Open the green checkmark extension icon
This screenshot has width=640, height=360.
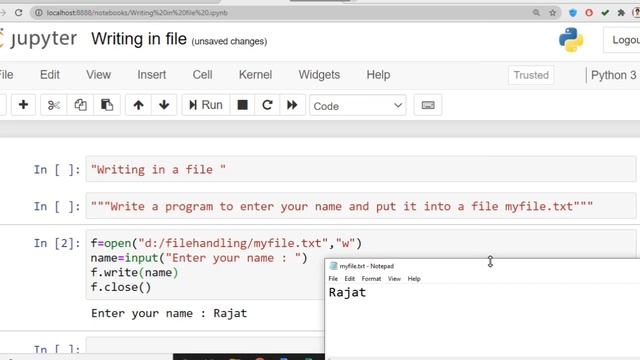tap(605, 13)
